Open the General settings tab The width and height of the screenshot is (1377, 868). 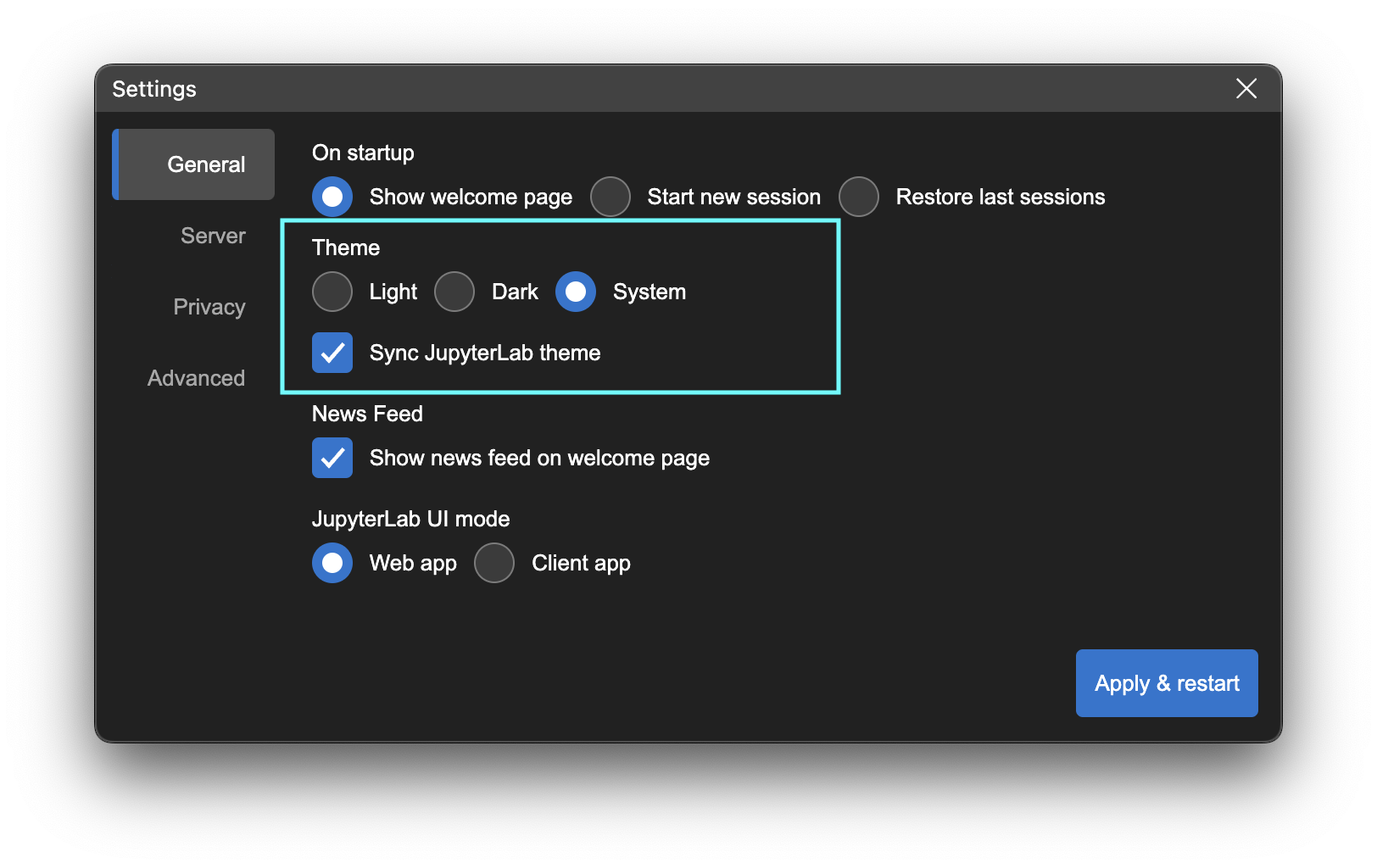click(x=193, y=164)
